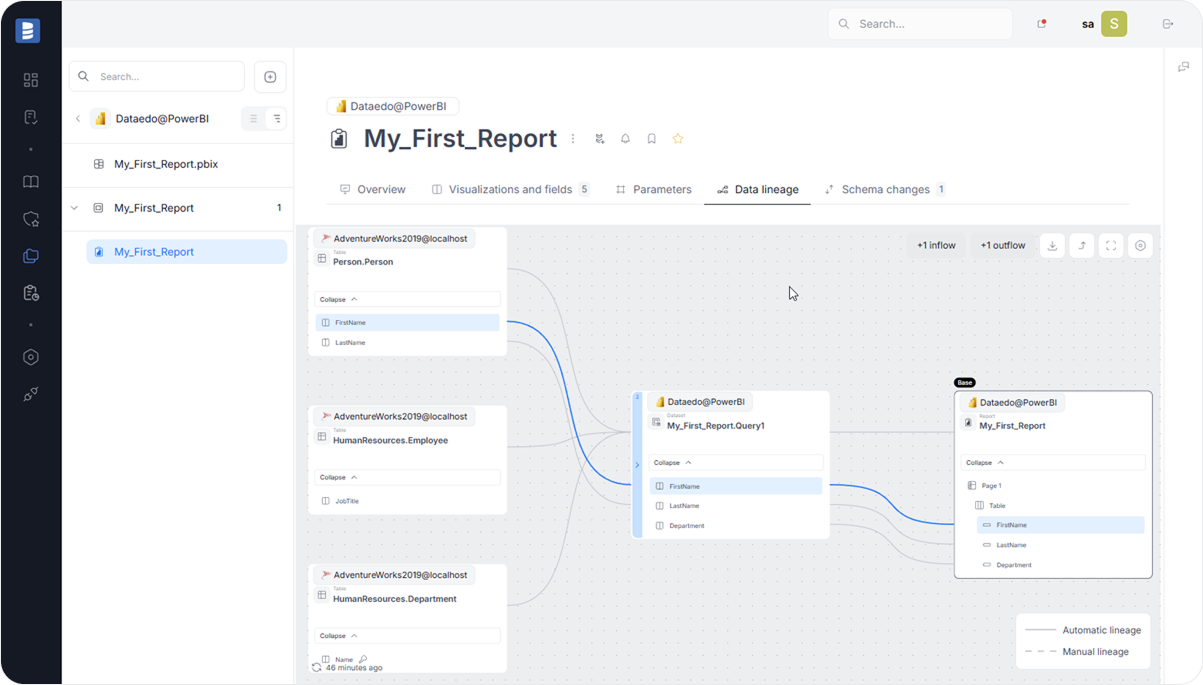
Task: Open My_First_Report.pbix in the navigation
Action: click(165, 164)
